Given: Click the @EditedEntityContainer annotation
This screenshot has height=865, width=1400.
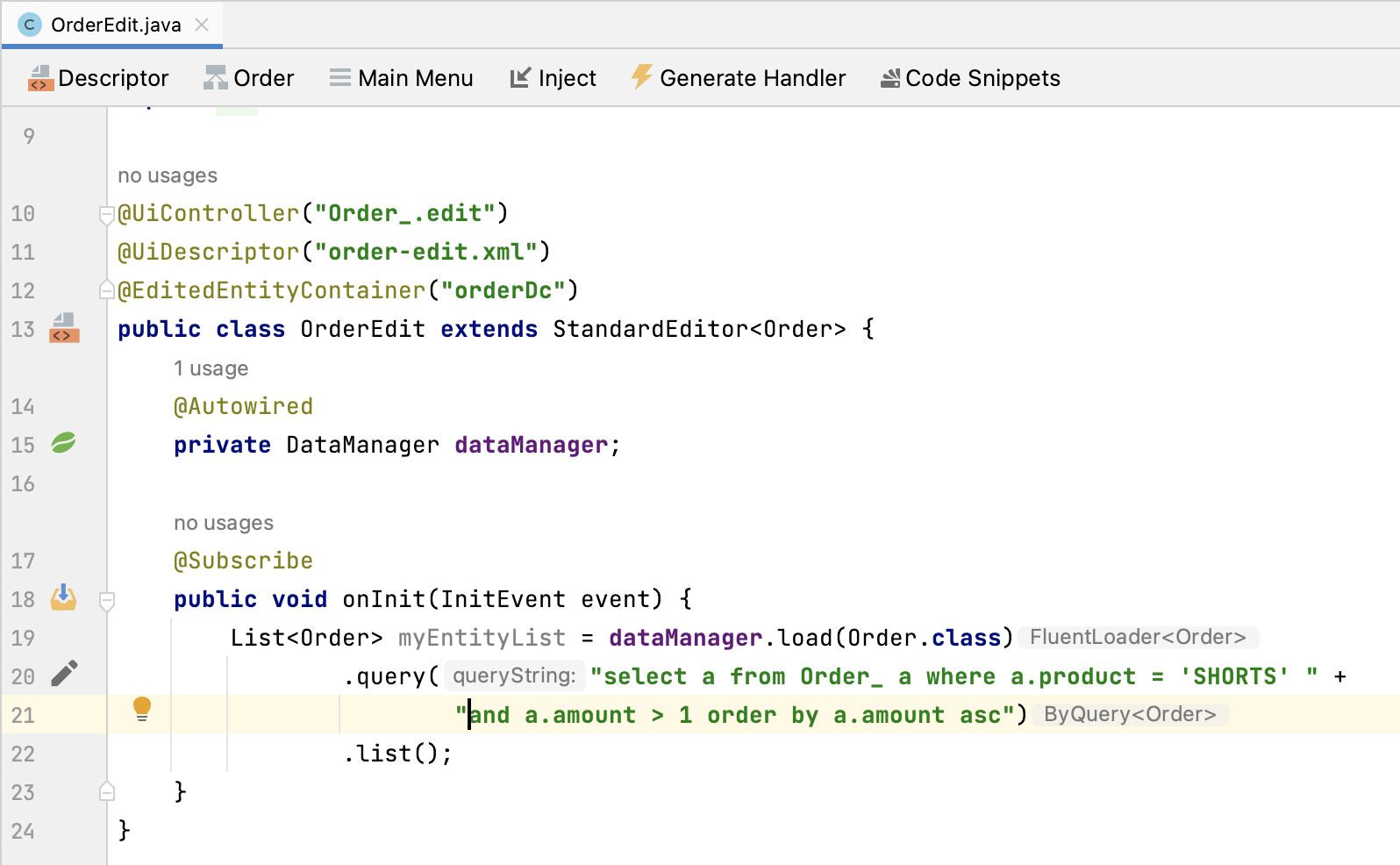Looking at the screenshot, I should click(272, 290).
